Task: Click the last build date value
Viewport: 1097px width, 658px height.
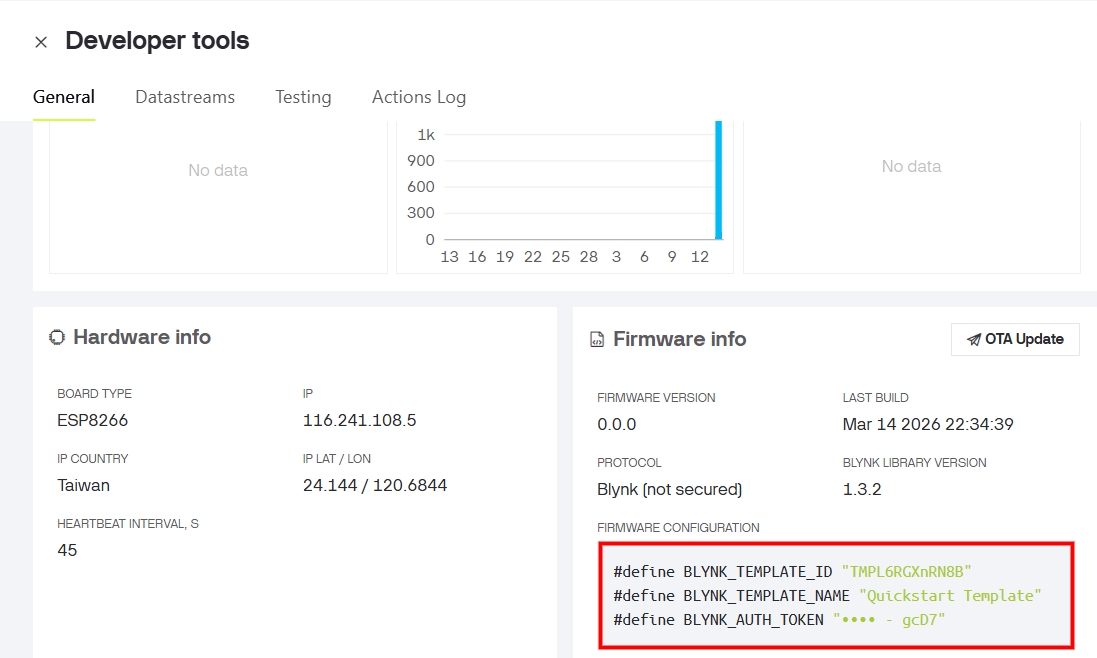Action: (928, 425)
